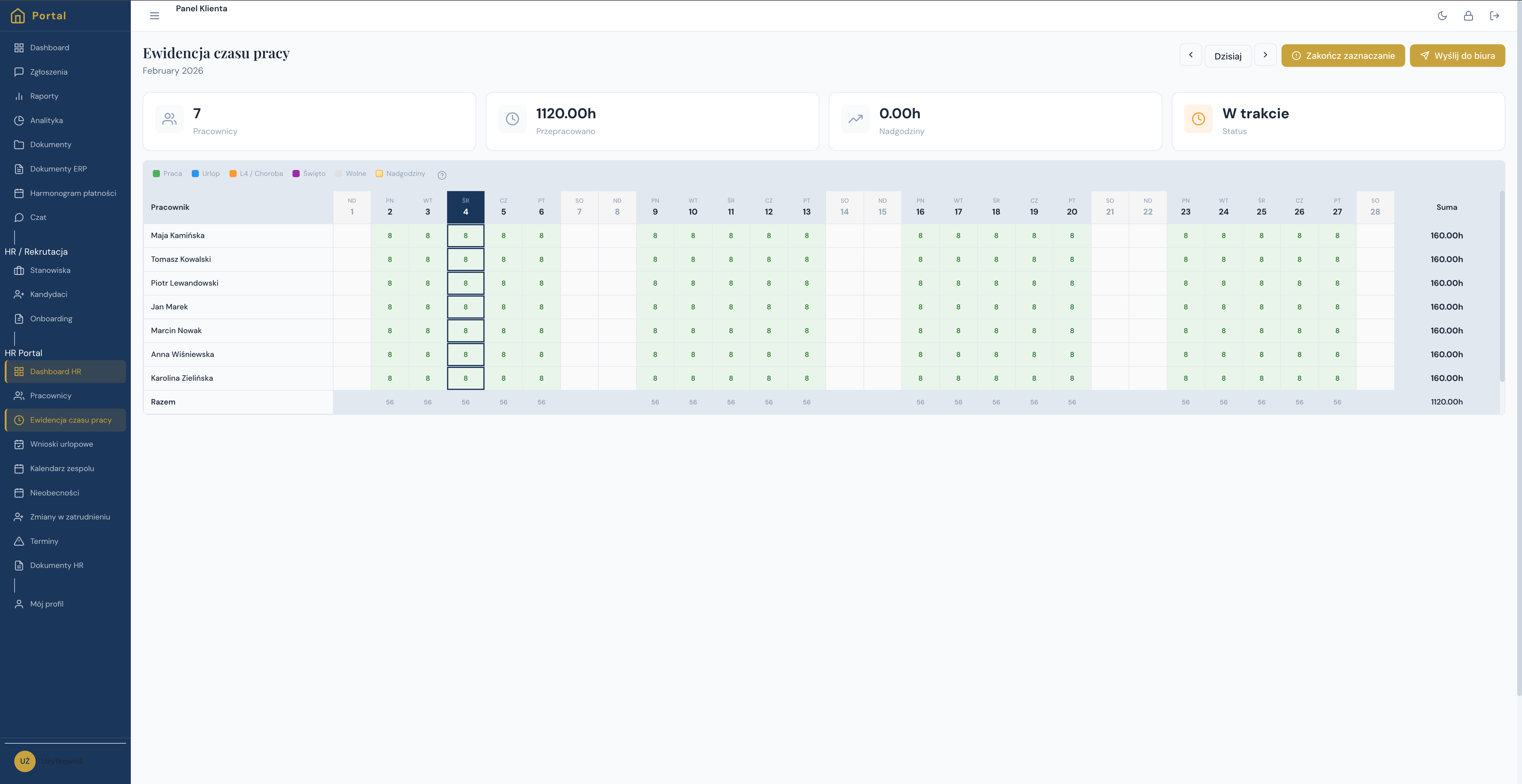Toggle the hamburger sidebar menu

pos(155,16)
